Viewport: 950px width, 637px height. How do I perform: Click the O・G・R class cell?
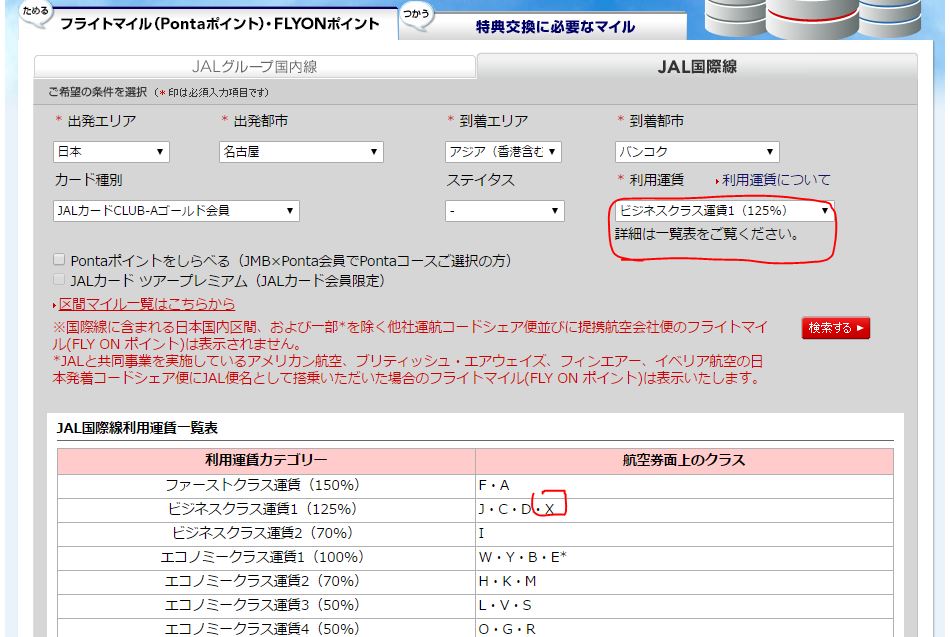coord(684,629)
